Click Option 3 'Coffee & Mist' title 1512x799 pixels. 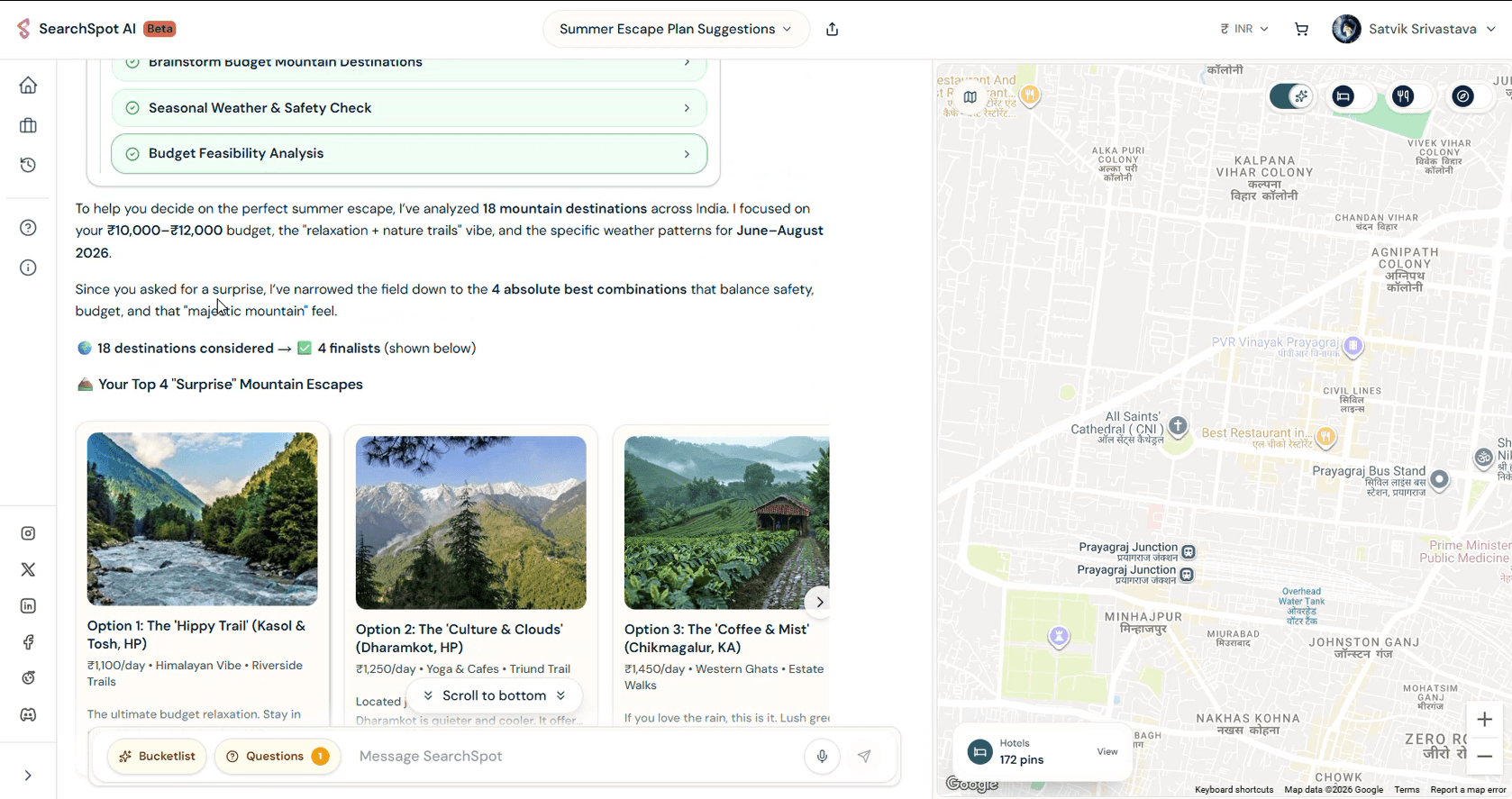[x=716, y=638]
